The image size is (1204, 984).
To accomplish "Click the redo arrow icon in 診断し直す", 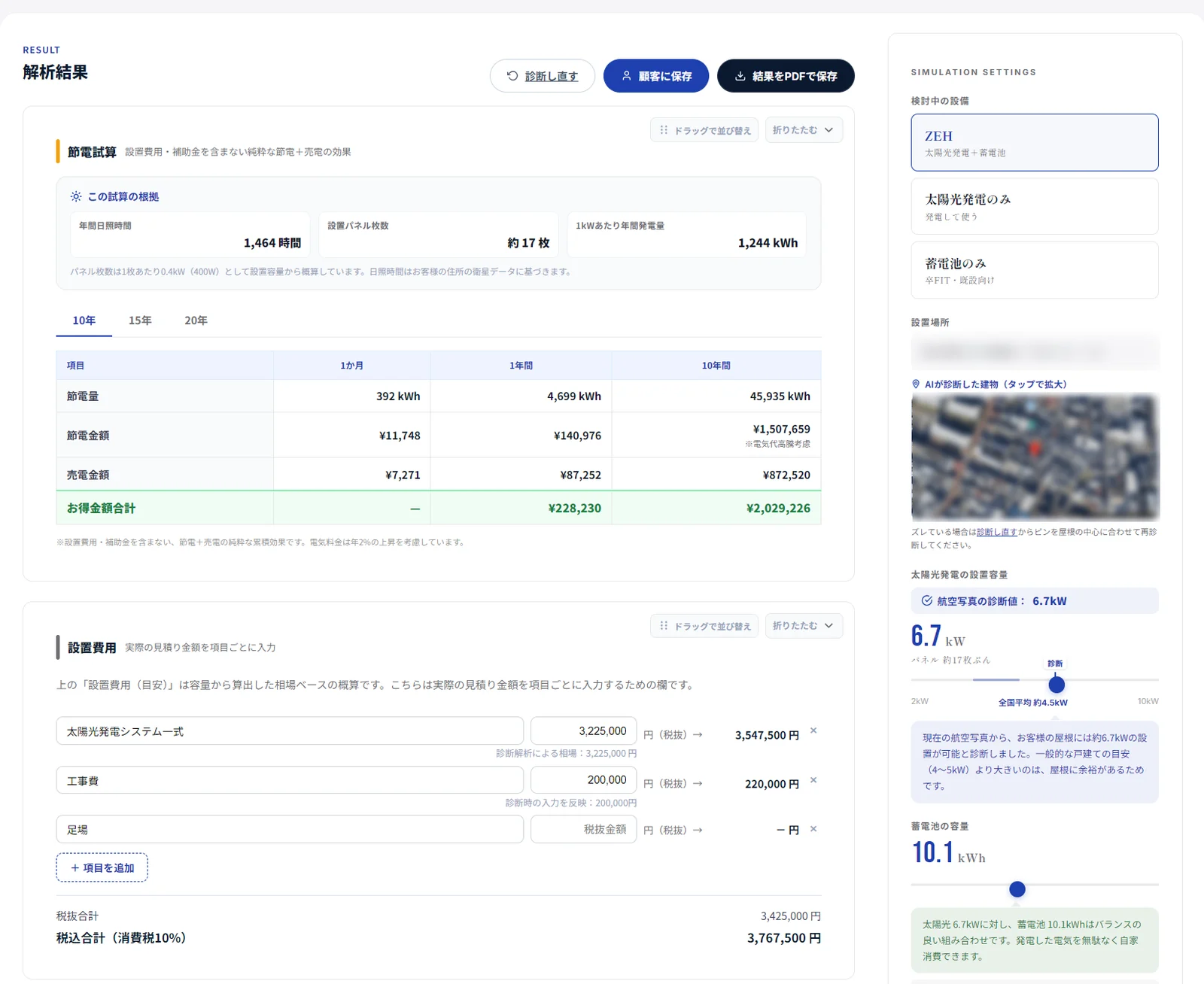I will point(512,76).
